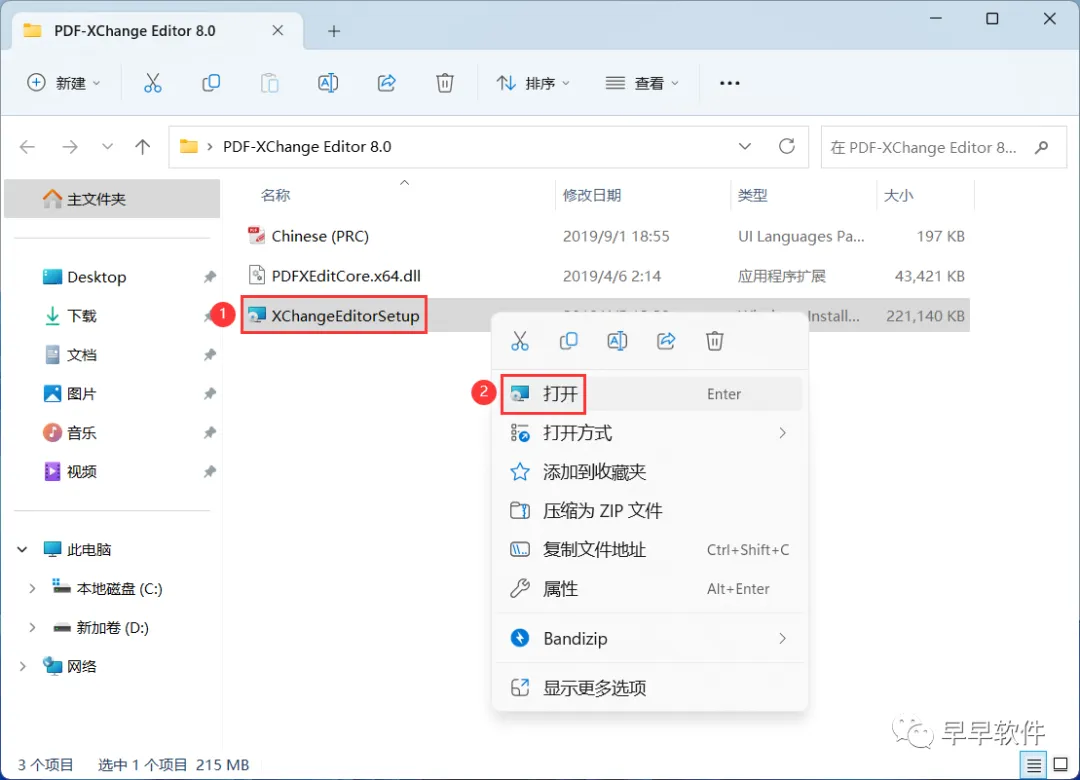Image resolution: width=1080 pixels, height=780 pixels.
Task: Click the Cut icon in the Explorer toolbar
Action: point(152,83)
